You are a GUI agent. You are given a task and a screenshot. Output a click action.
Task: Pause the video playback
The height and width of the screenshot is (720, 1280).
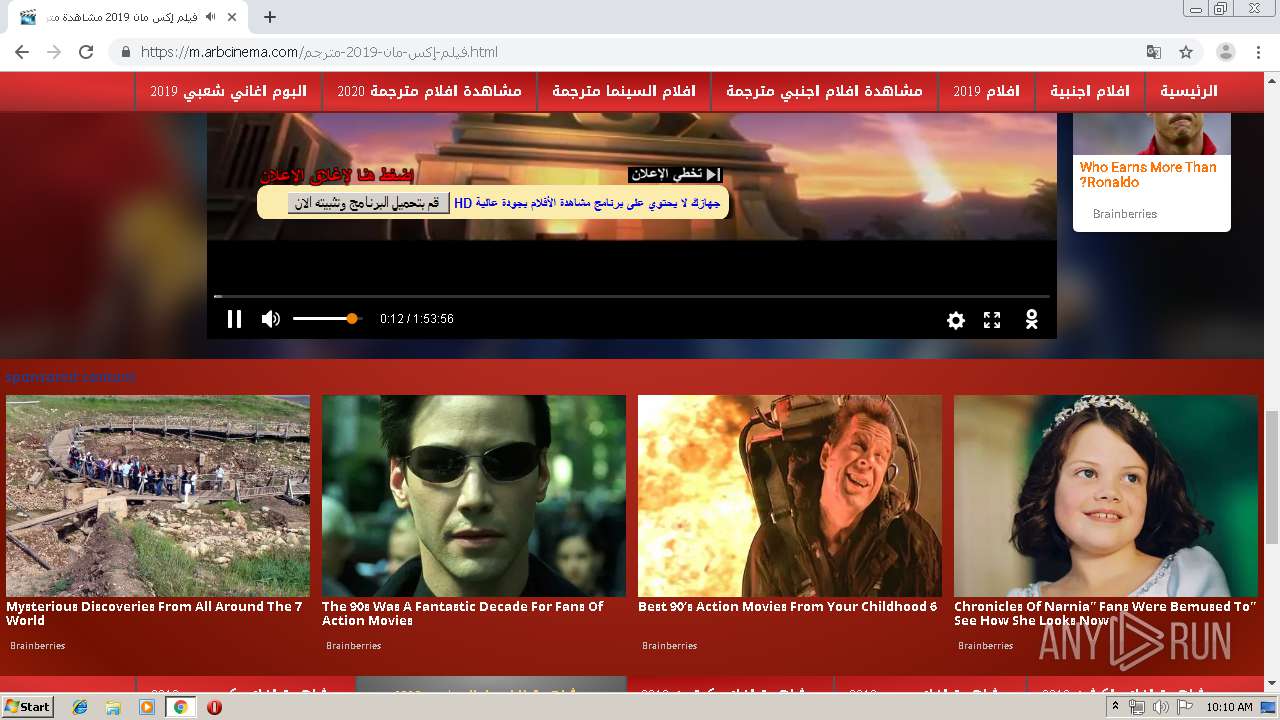pyautogui.click(x=234, y=319)
